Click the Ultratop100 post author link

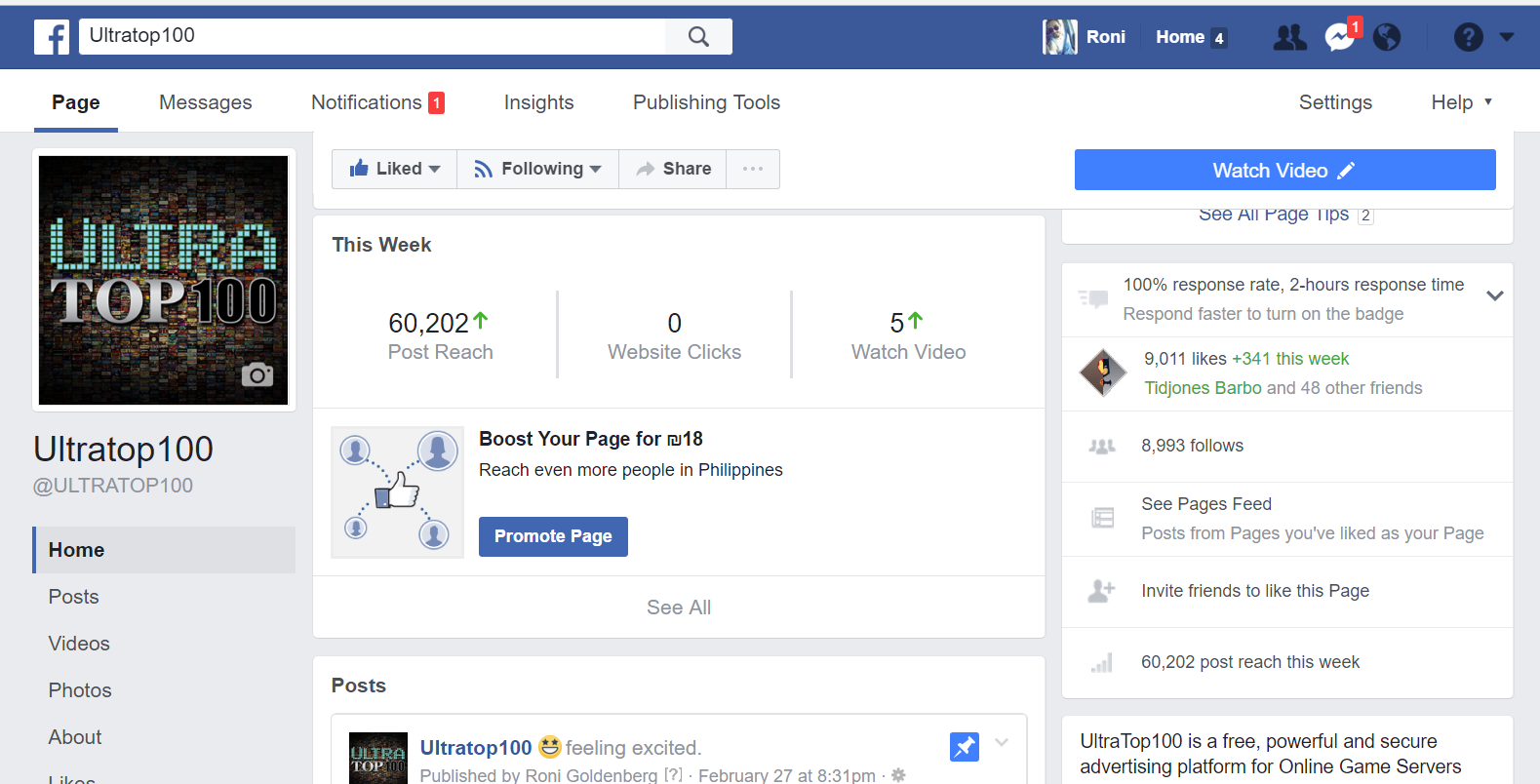(x=476, y=748)
